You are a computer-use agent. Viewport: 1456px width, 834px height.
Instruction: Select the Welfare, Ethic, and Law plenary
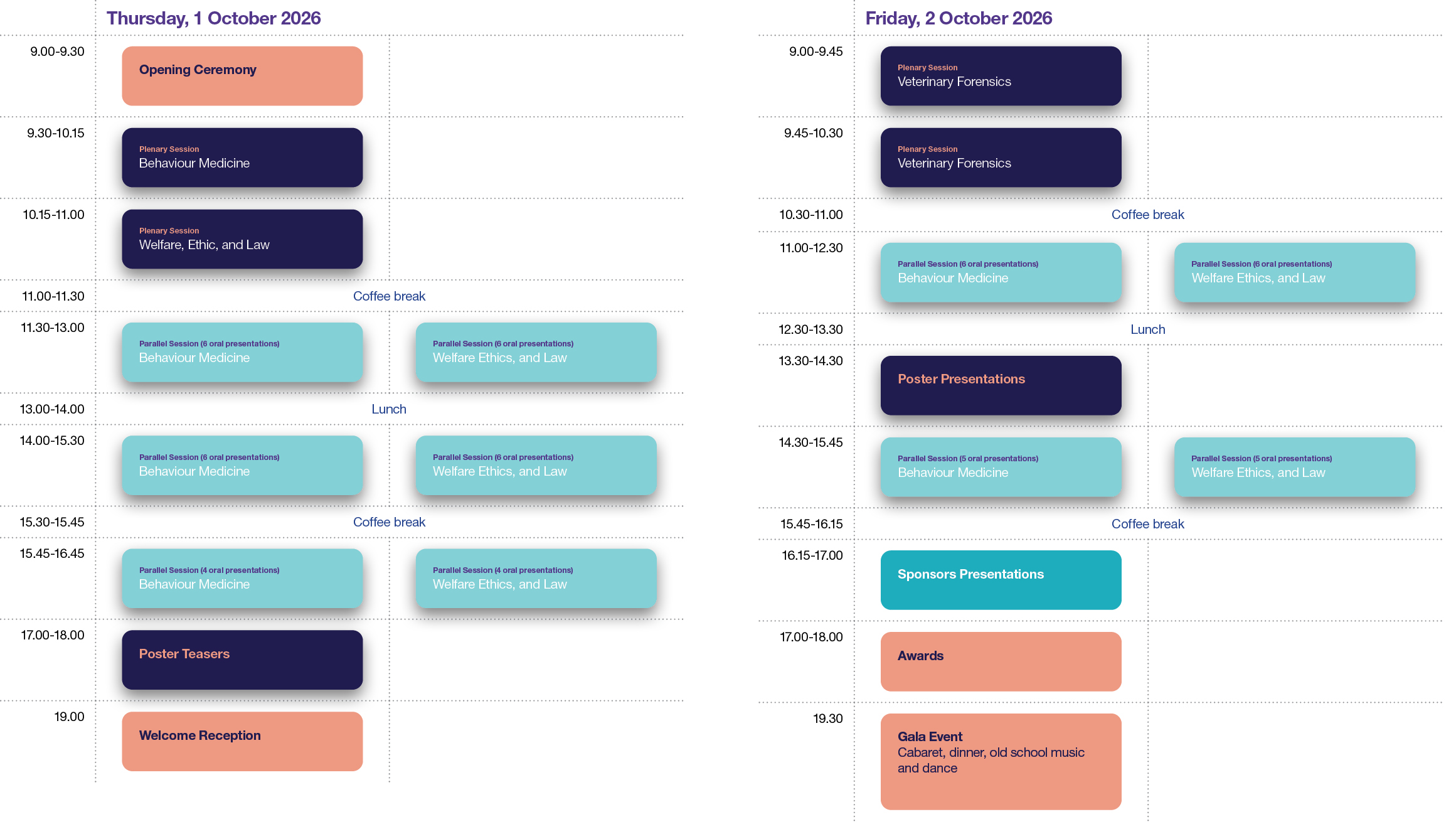pos(242,239)
